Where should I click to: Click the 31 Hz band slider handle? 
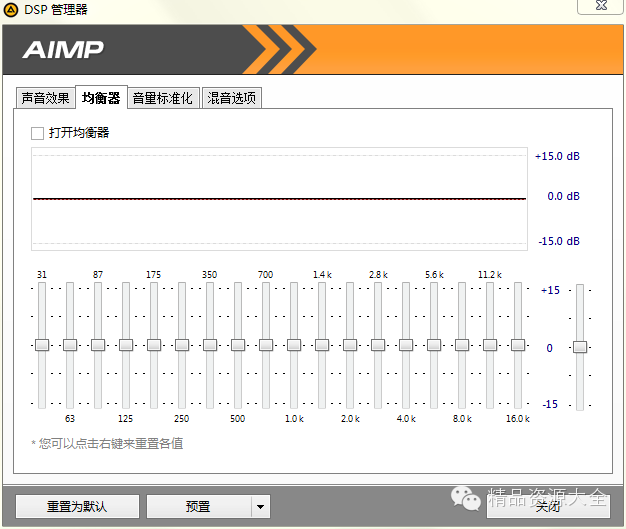click(42, 345)
